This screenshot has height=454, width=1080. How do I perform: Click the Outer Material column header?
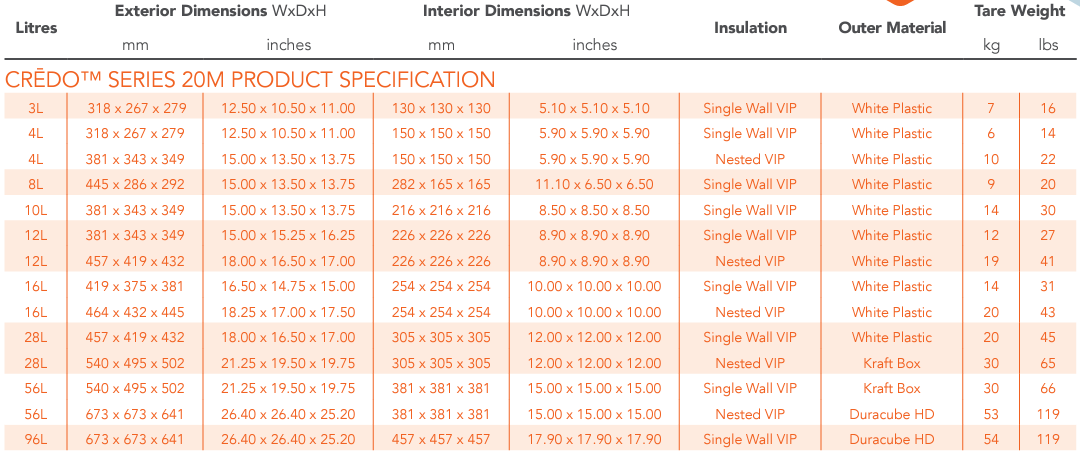point(892,28)
